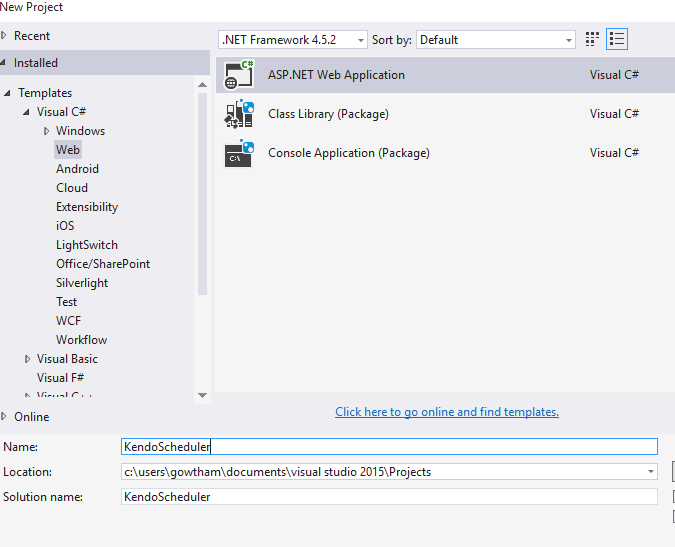Select the Visual Basic category label

pyautogui.click(x=67, y=359)
